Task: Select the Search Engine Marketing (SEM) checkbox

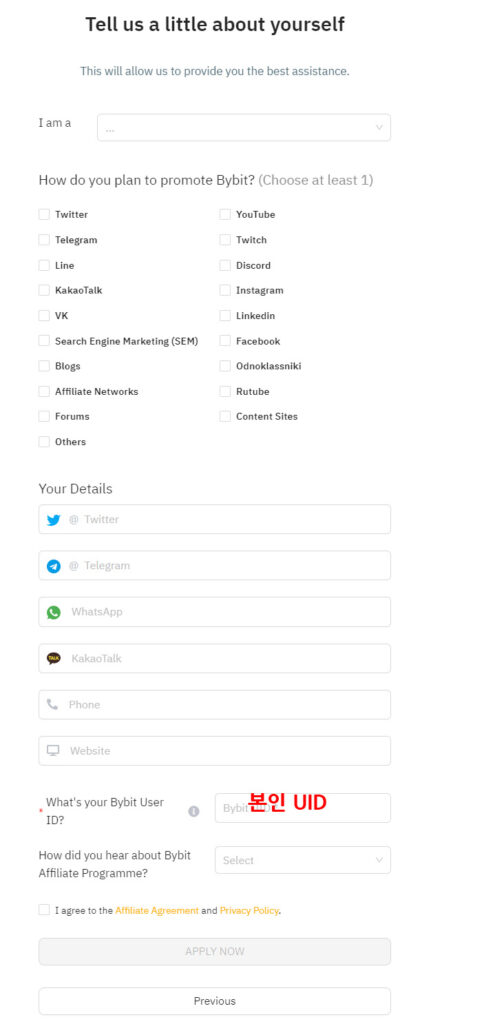Action: pyautogui.click(x=44, y=341)
